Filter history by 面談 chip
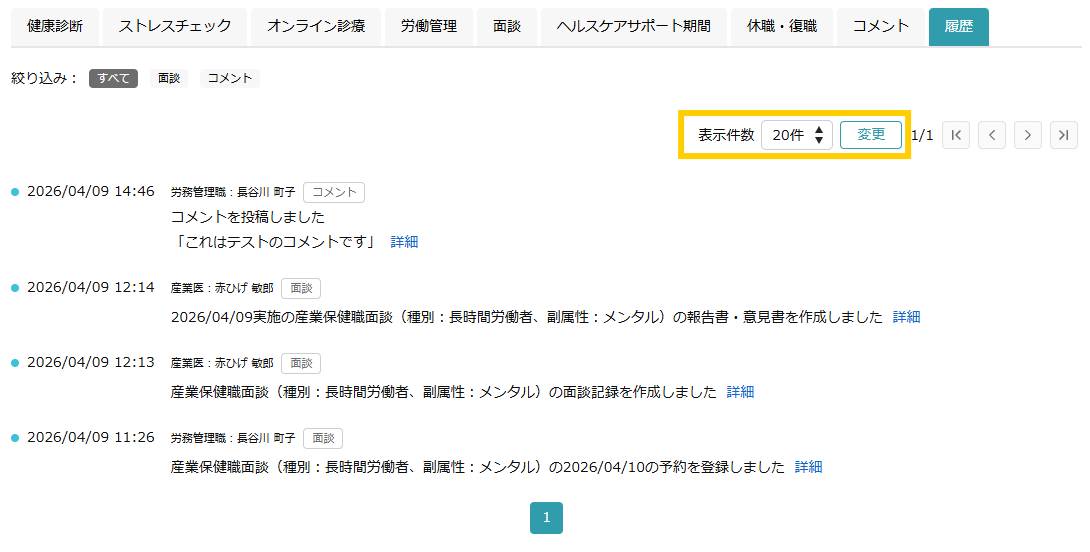Screen dimensions: 1090x552 [169, 79]
